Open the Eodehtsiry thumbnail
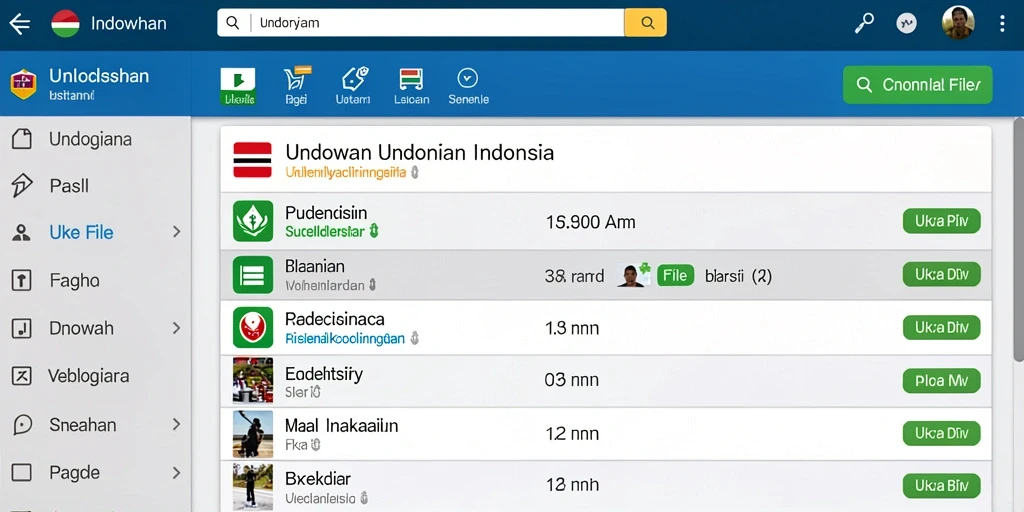The width and height of the screenshot is (1024, 512). [253, 380]
